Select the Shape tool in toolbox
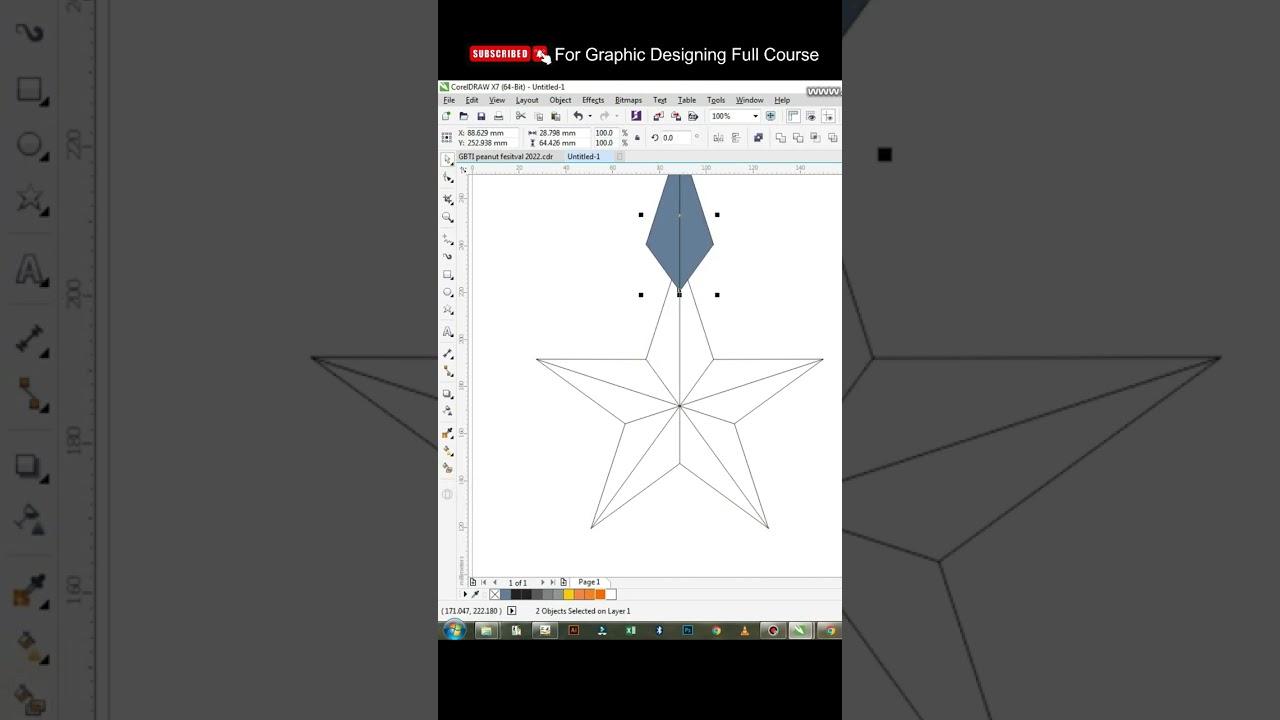Viewport: 1280px width, 720px height. point(447,178)
